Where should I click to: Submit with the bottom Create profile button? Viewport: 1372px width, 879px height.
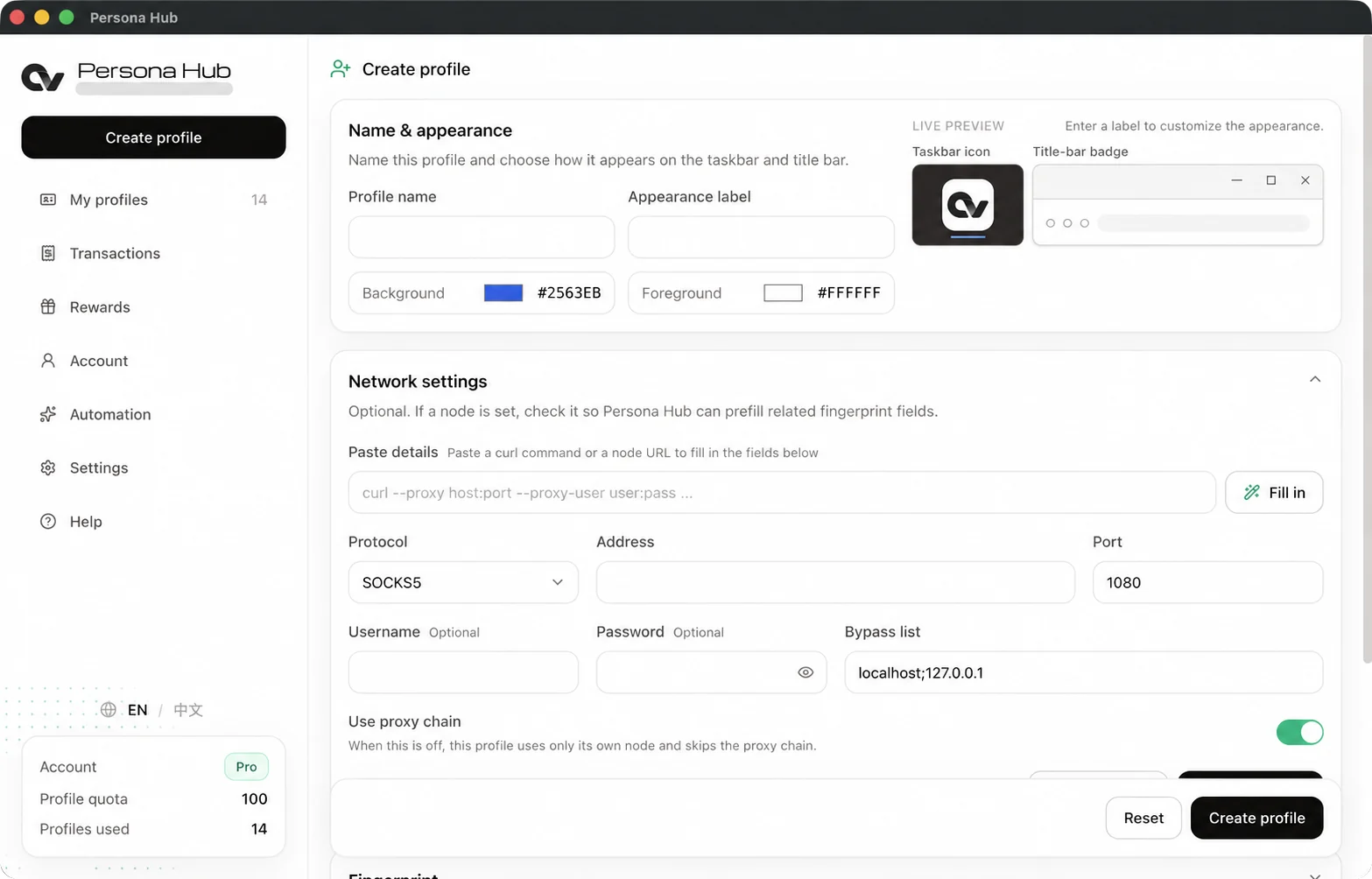point(1256,818)
